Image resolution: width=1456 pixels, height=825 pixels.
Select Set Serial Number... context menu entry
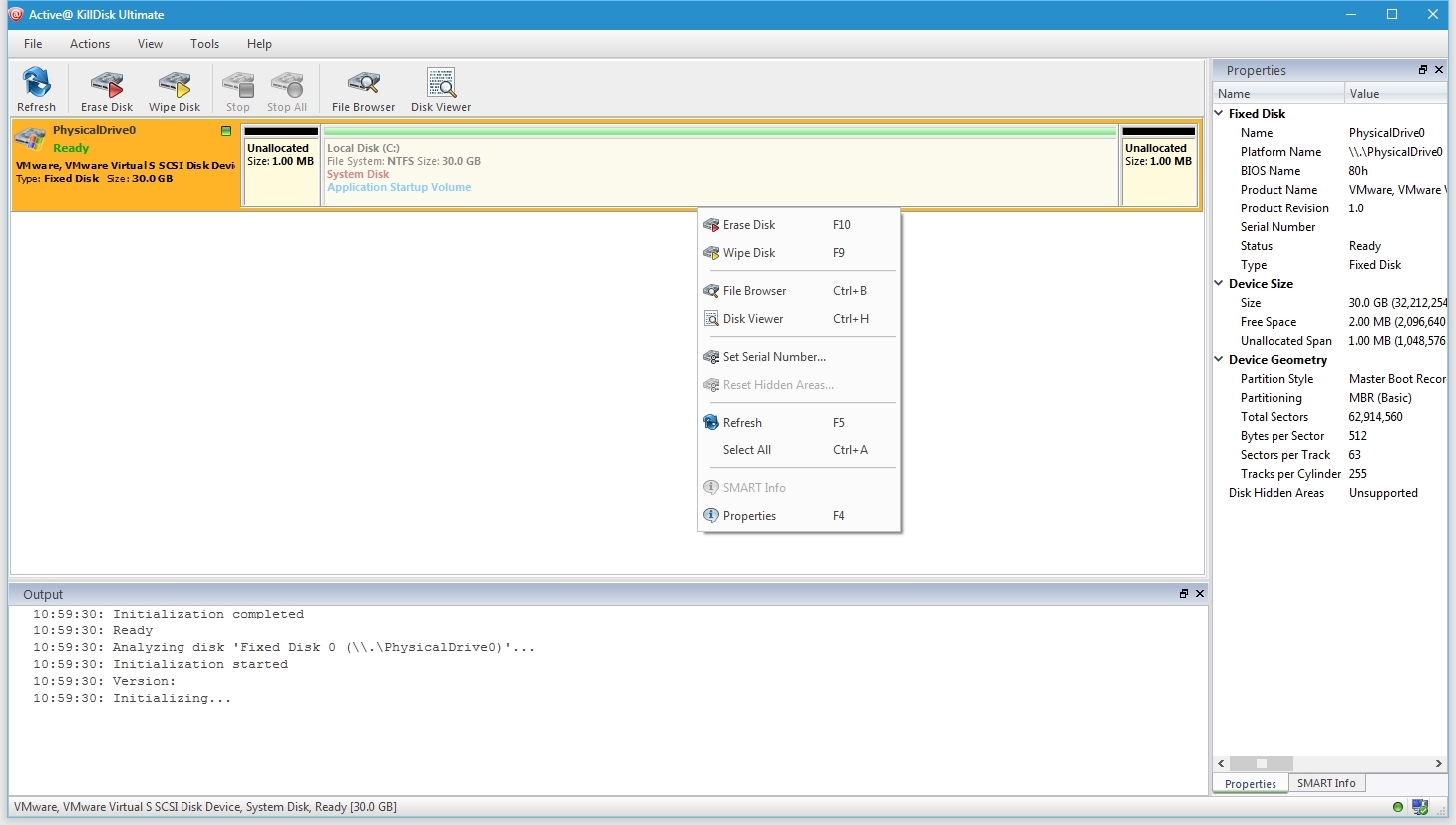point(774,357)
